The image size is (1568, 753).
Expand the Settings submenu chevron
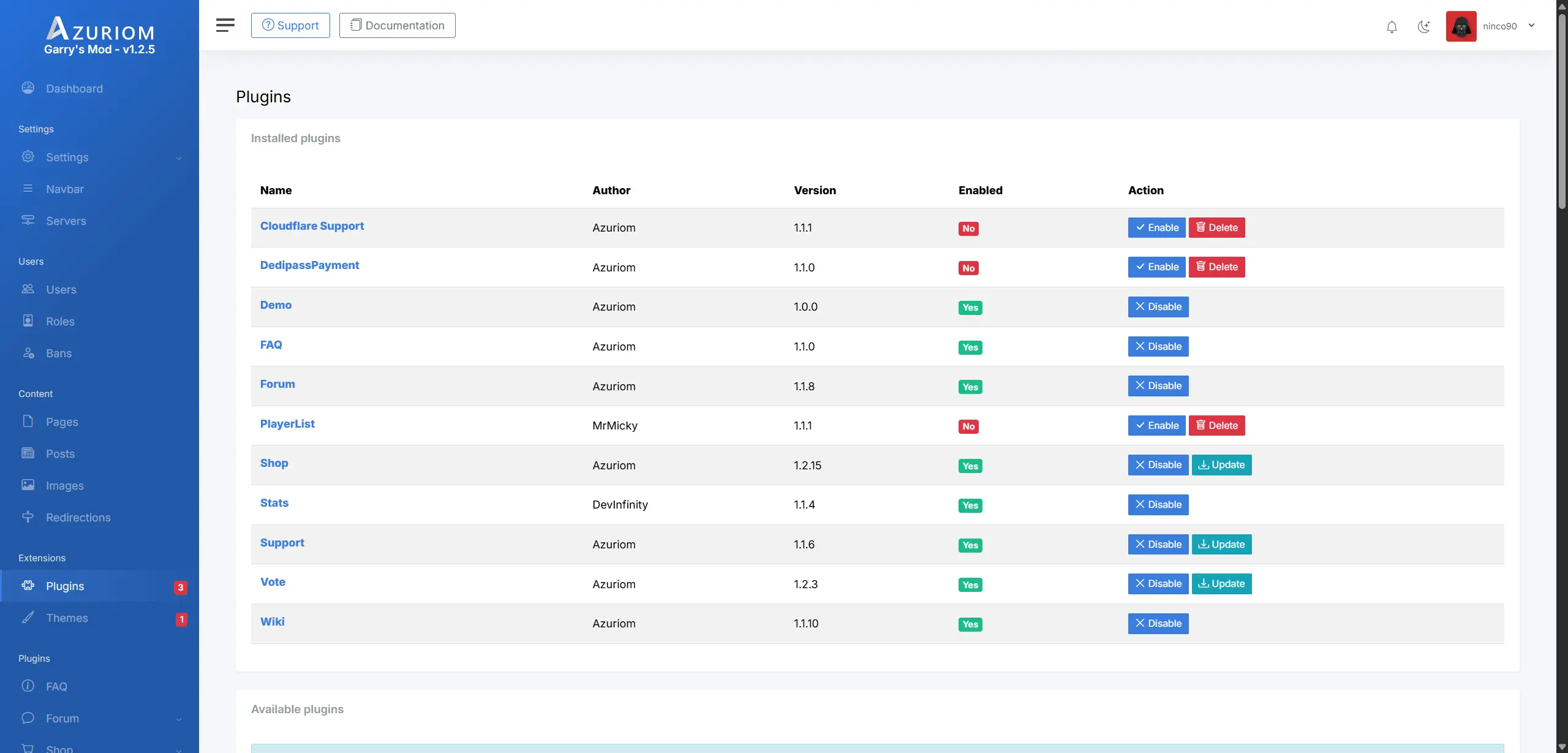(179, 158)
